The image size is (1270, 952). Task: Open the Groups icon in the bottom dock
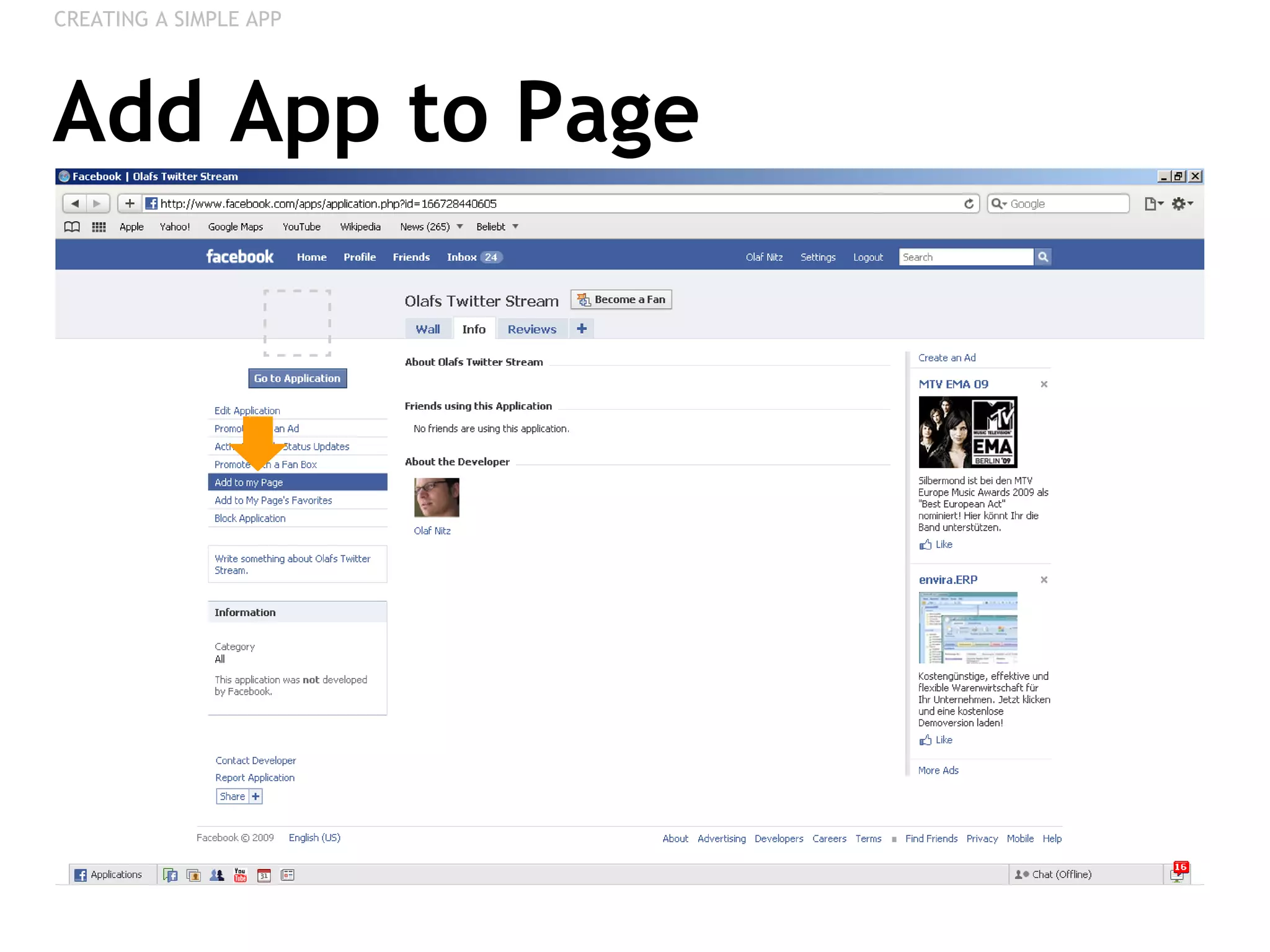[217, 875]
